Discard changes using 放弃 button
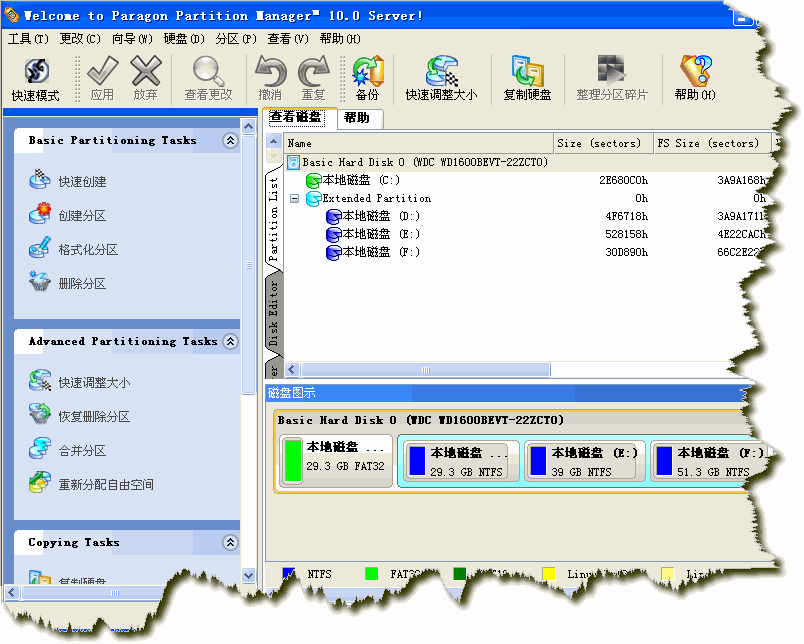The height and width of the screenshot is (644, 804). [x=146, y=79]
